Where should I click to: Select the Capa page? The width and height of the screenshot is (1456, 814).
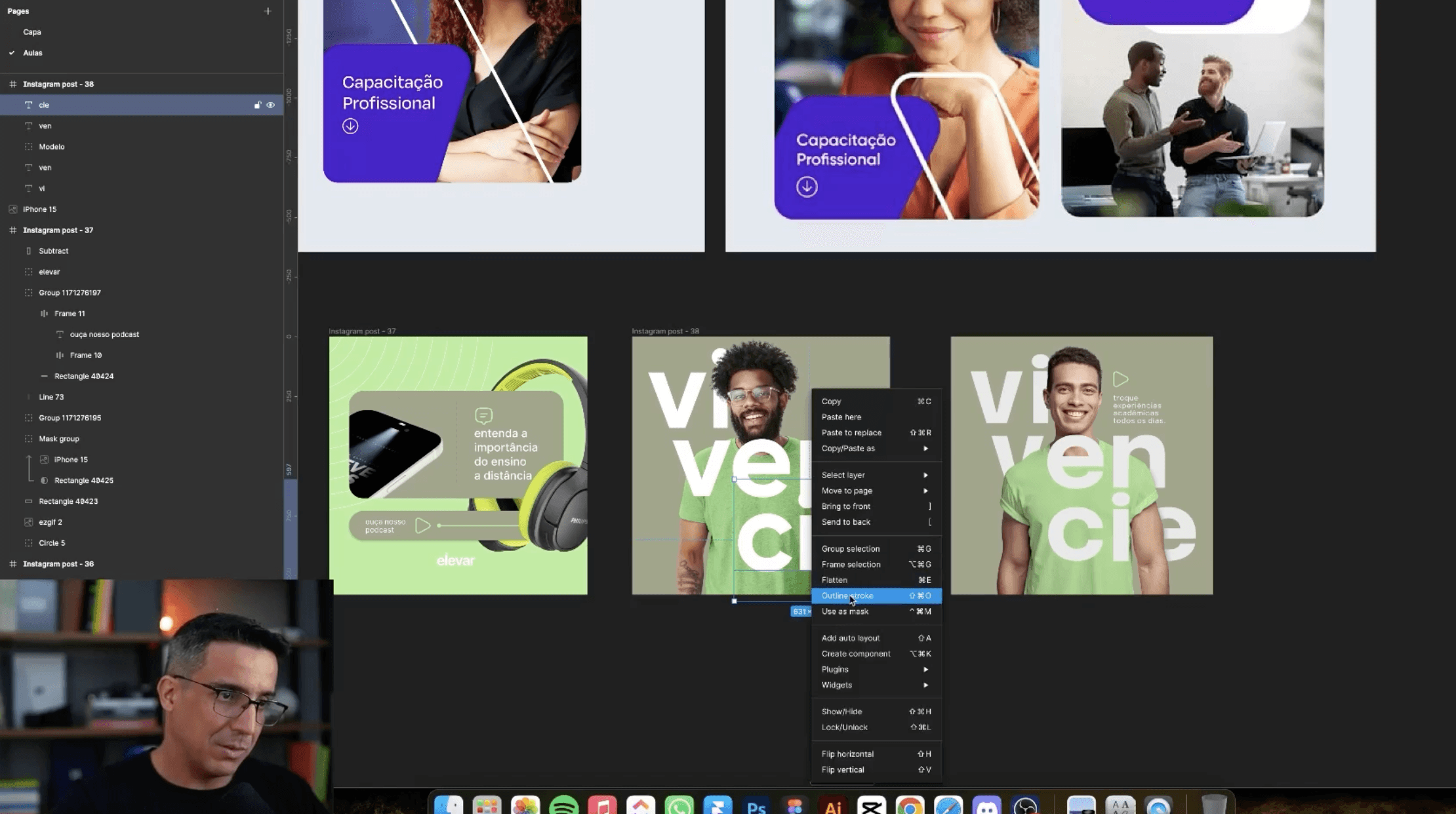32,31
